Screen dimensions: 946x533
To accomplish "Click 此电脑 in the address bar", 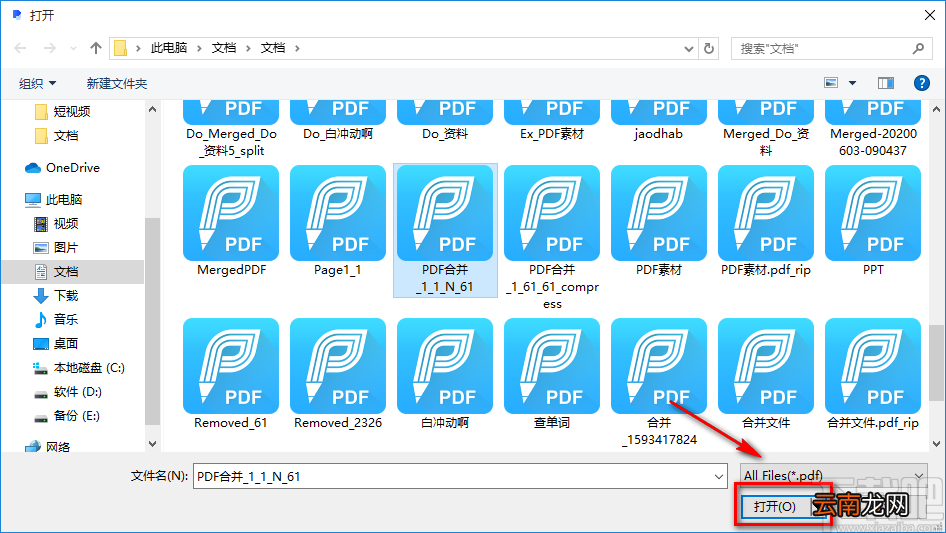I will [x=168, y=48].
